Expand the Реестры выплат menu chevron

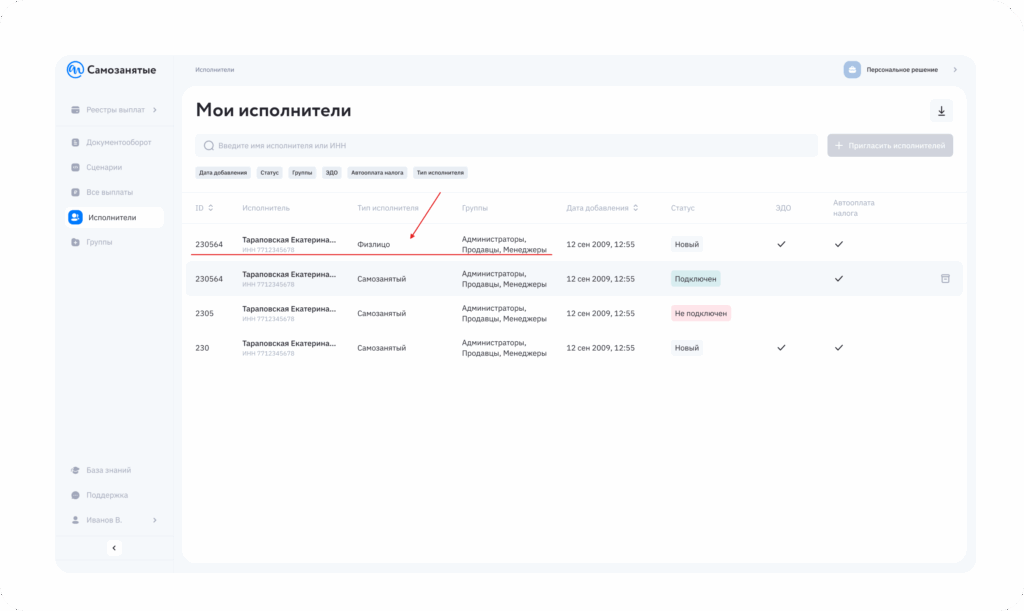tap(154, 109)
